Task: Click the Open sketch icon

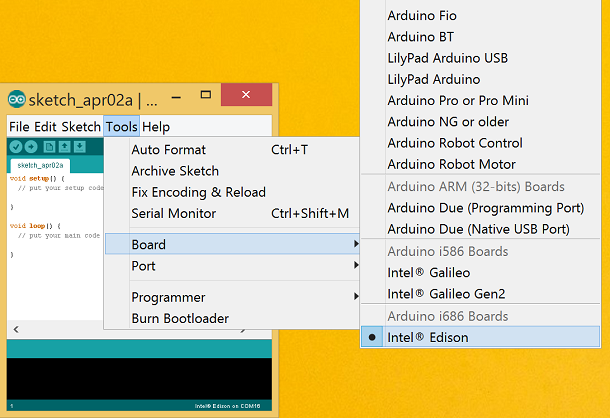Action: click(x=65, y=147)
